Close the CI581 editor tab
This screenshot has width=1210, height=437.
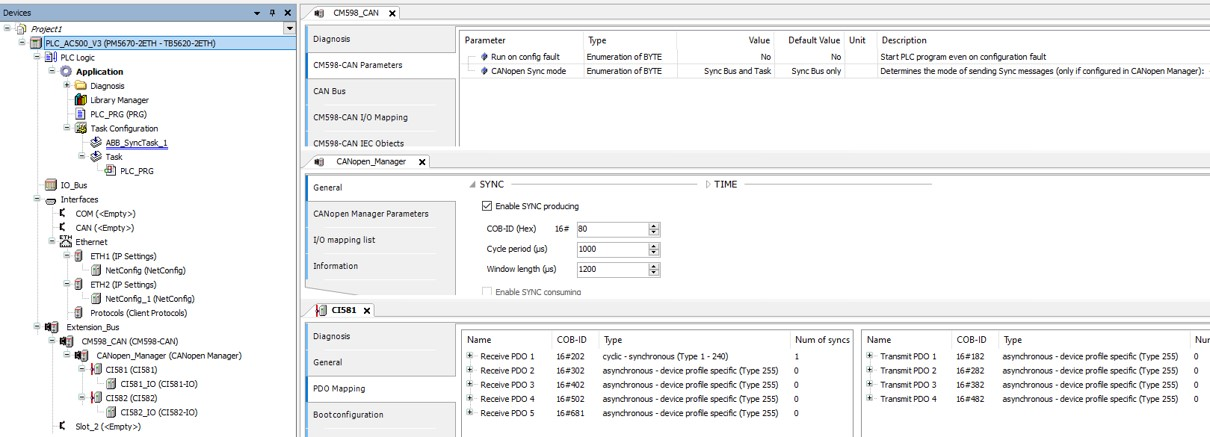click(x=367, y=311)
